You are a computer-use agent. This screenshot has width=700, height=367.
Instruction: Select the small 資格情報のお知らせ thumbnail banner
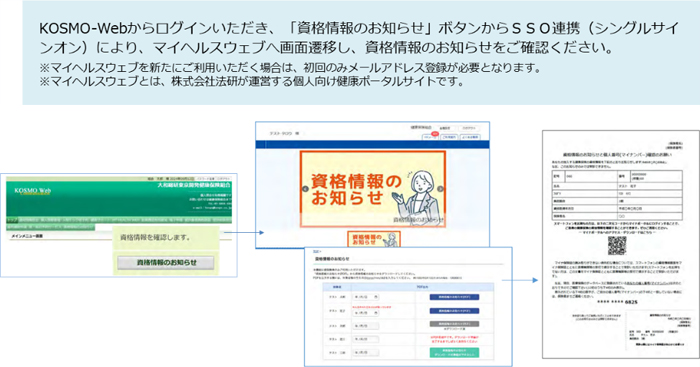374,239
